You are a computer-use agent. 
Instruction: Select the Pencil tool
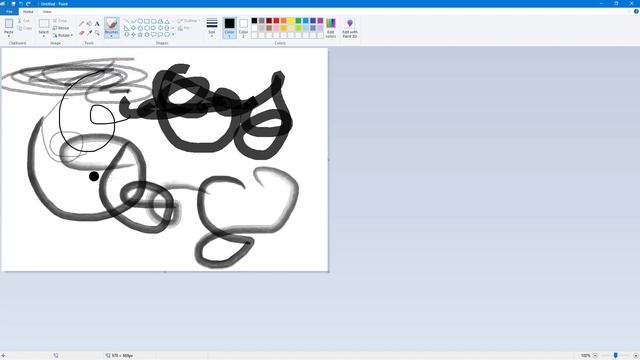point(82,24)
